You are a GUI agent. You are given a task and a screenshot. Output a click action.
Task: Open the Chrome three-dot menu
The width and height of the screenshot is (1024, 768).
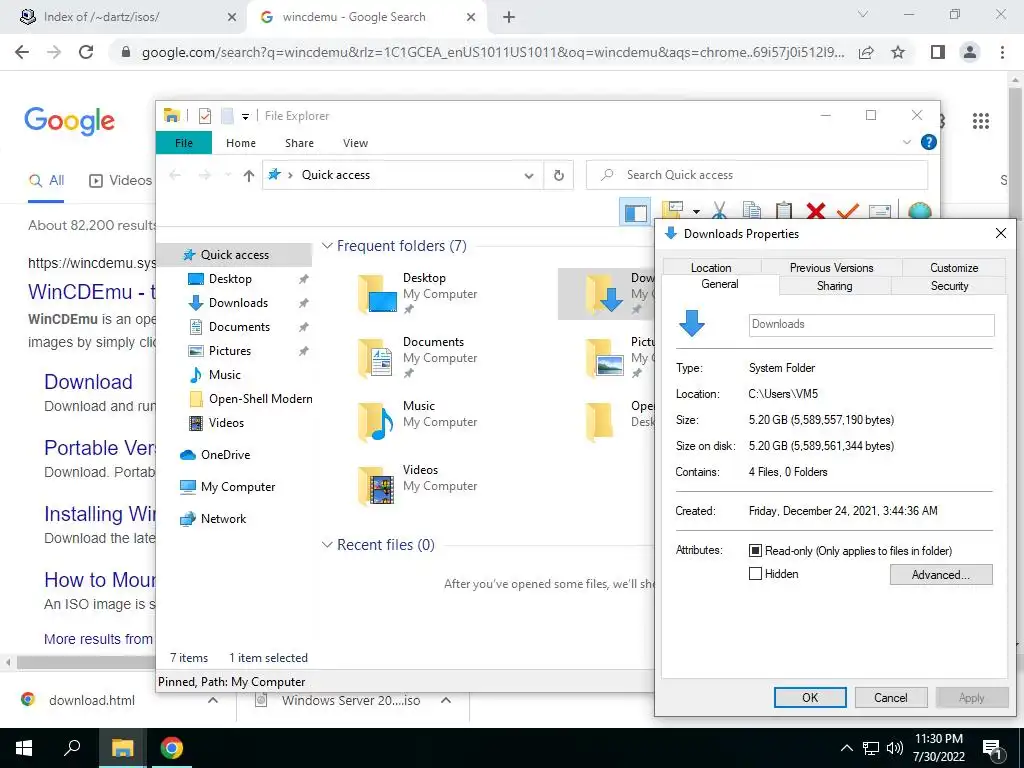[1002, 52]
